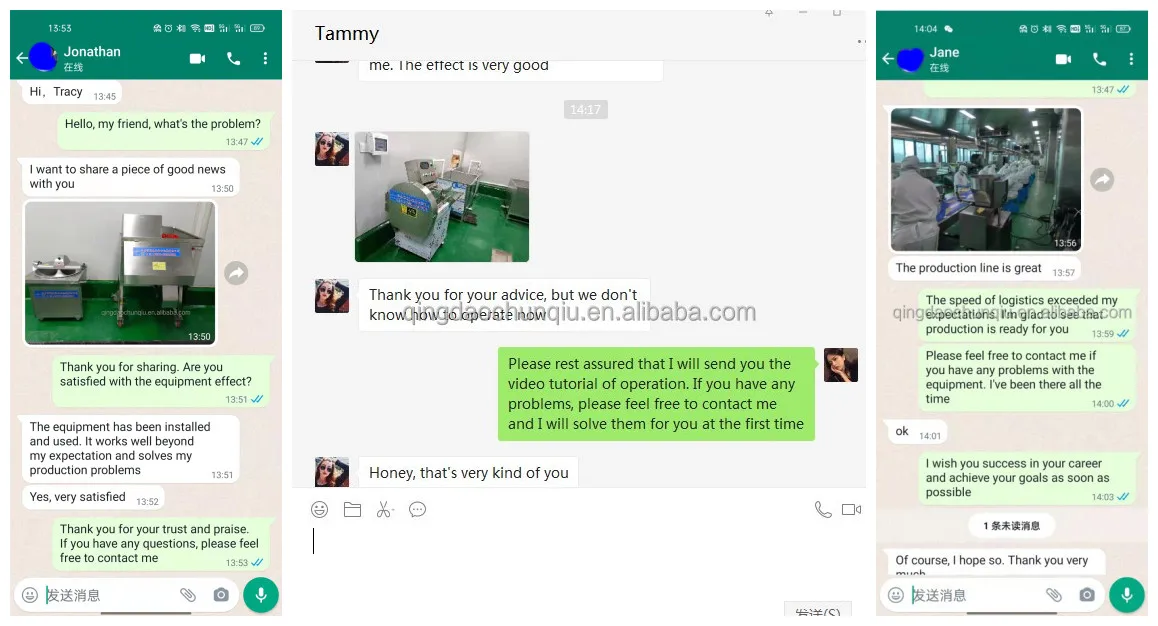Attach a file in Jonathan chat

(188, 594)
